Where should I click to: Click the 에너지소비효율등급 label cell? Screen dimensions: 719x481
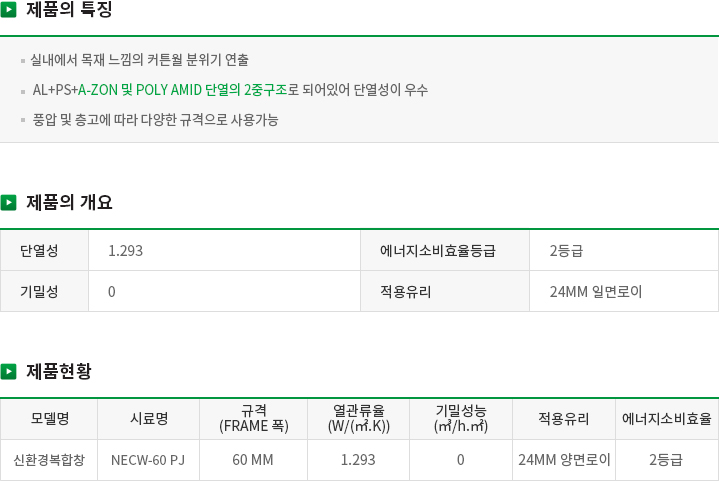pyautogui.click(x=445, y=250)
